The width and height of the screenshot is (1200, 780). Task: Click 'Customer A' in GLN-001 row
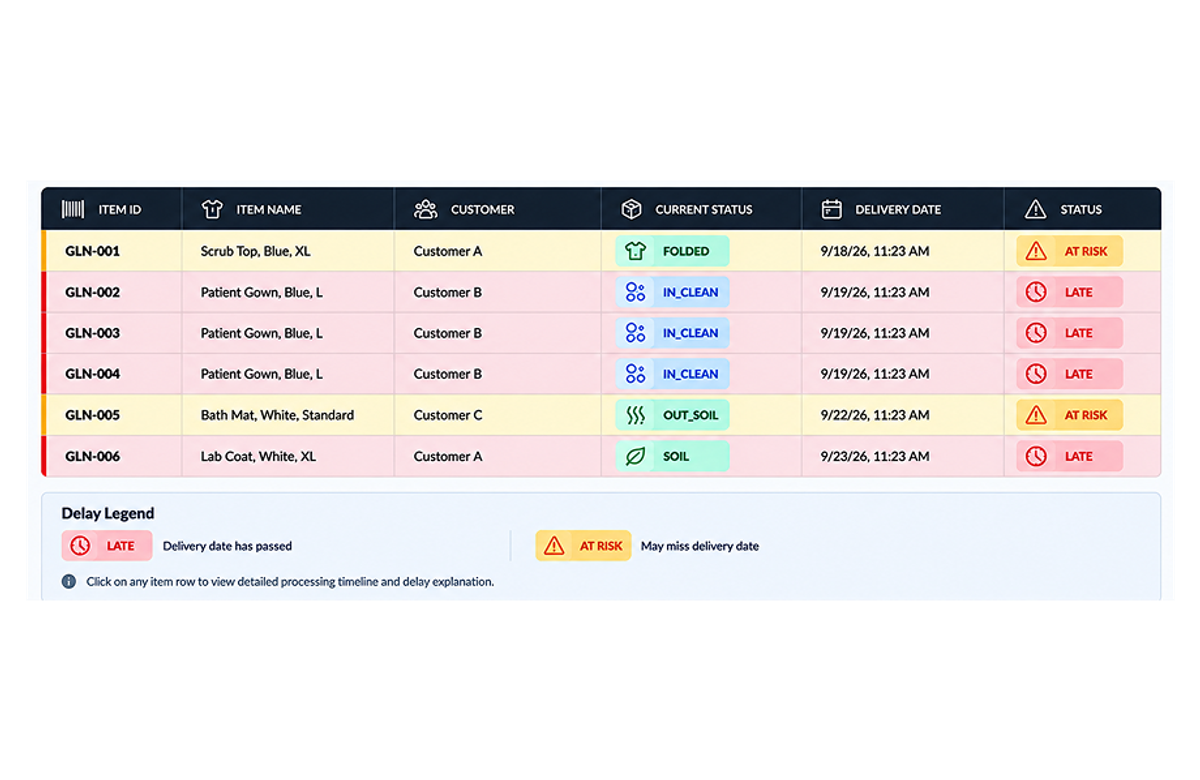(x=448, y=251)
